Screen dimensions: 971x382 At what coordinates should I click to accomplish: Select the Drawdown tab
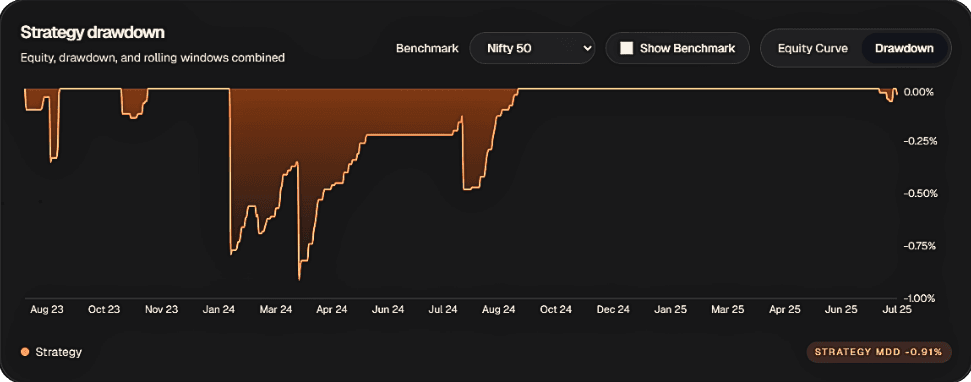click(904, 48)
